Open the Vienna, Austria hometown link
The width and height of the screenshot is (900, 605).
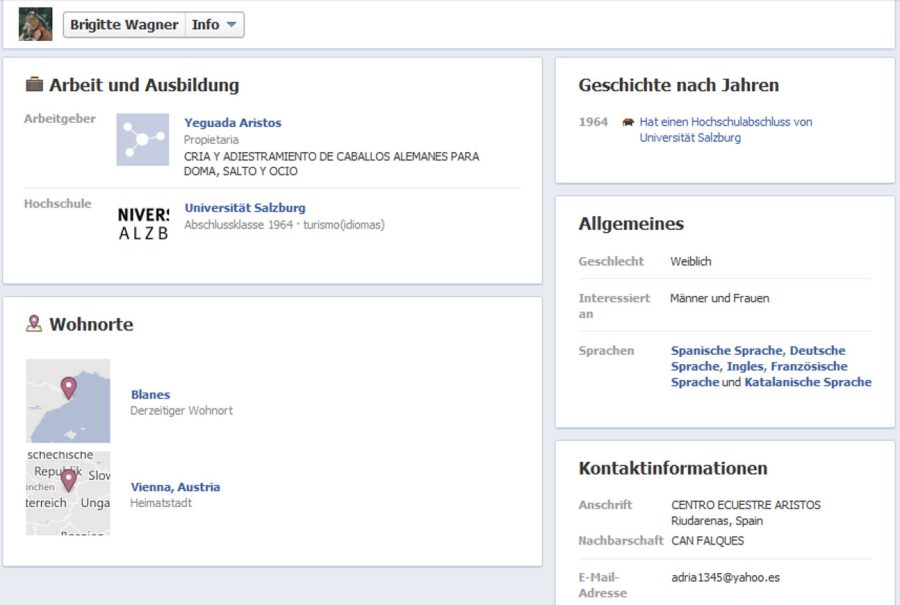[175, 487]
